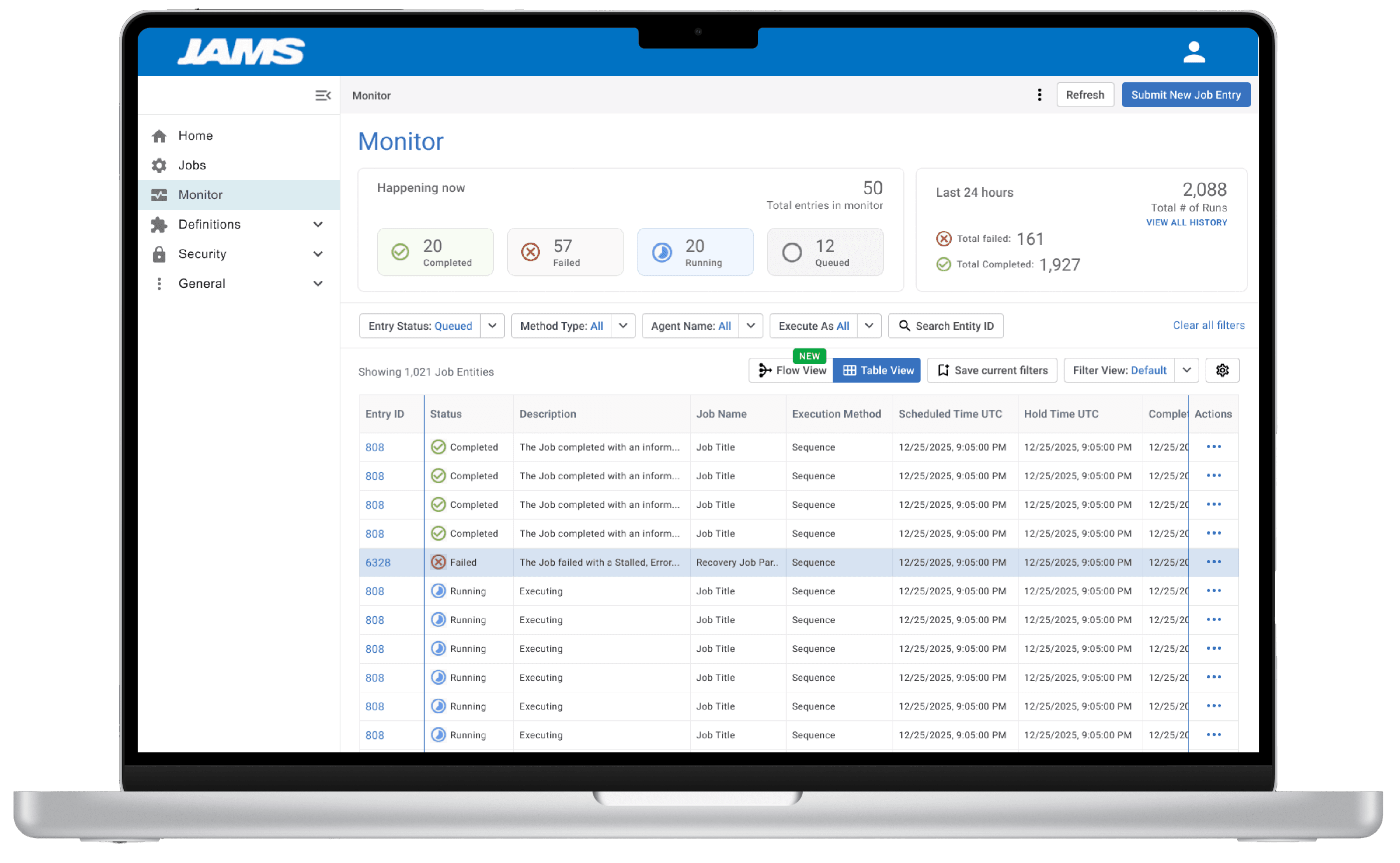Clear all filters
Image resolution: width=1400 pixels, height=863 pixels.
(1208, 325)
